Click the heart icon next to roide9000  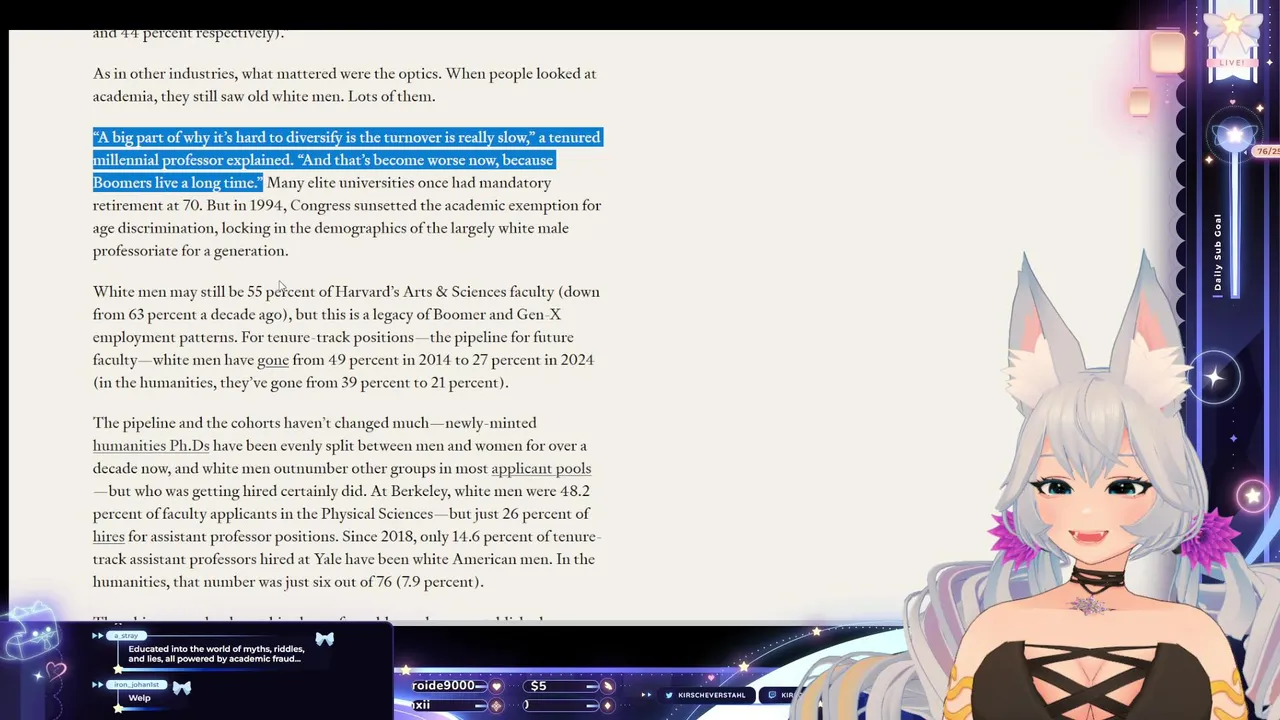tap(496, 686)
